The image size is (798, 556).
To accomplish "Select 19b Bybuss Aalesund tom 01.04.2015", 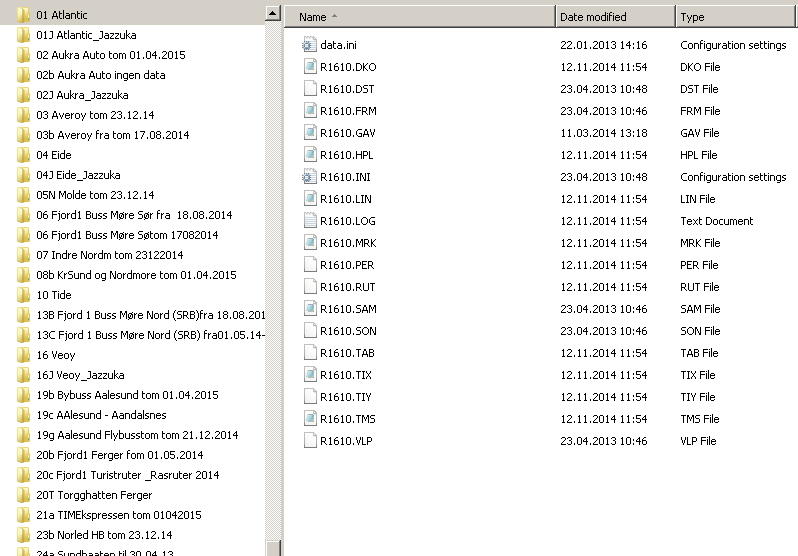I will pos(127,395).
